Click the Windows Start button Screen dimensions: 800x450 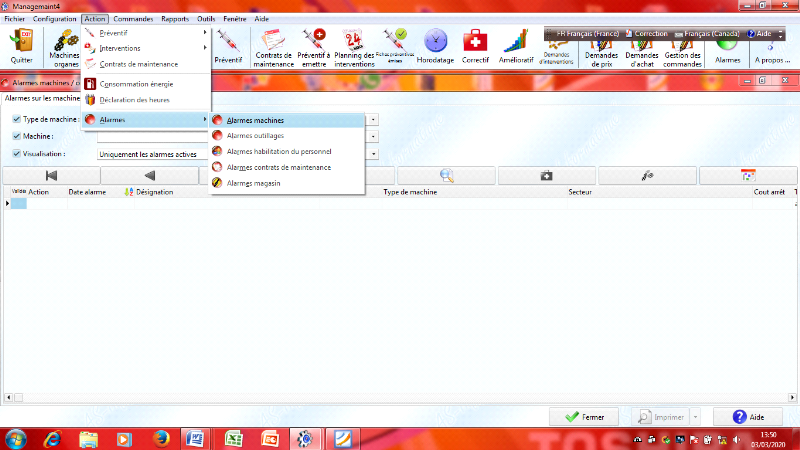[x=15, y=439]
